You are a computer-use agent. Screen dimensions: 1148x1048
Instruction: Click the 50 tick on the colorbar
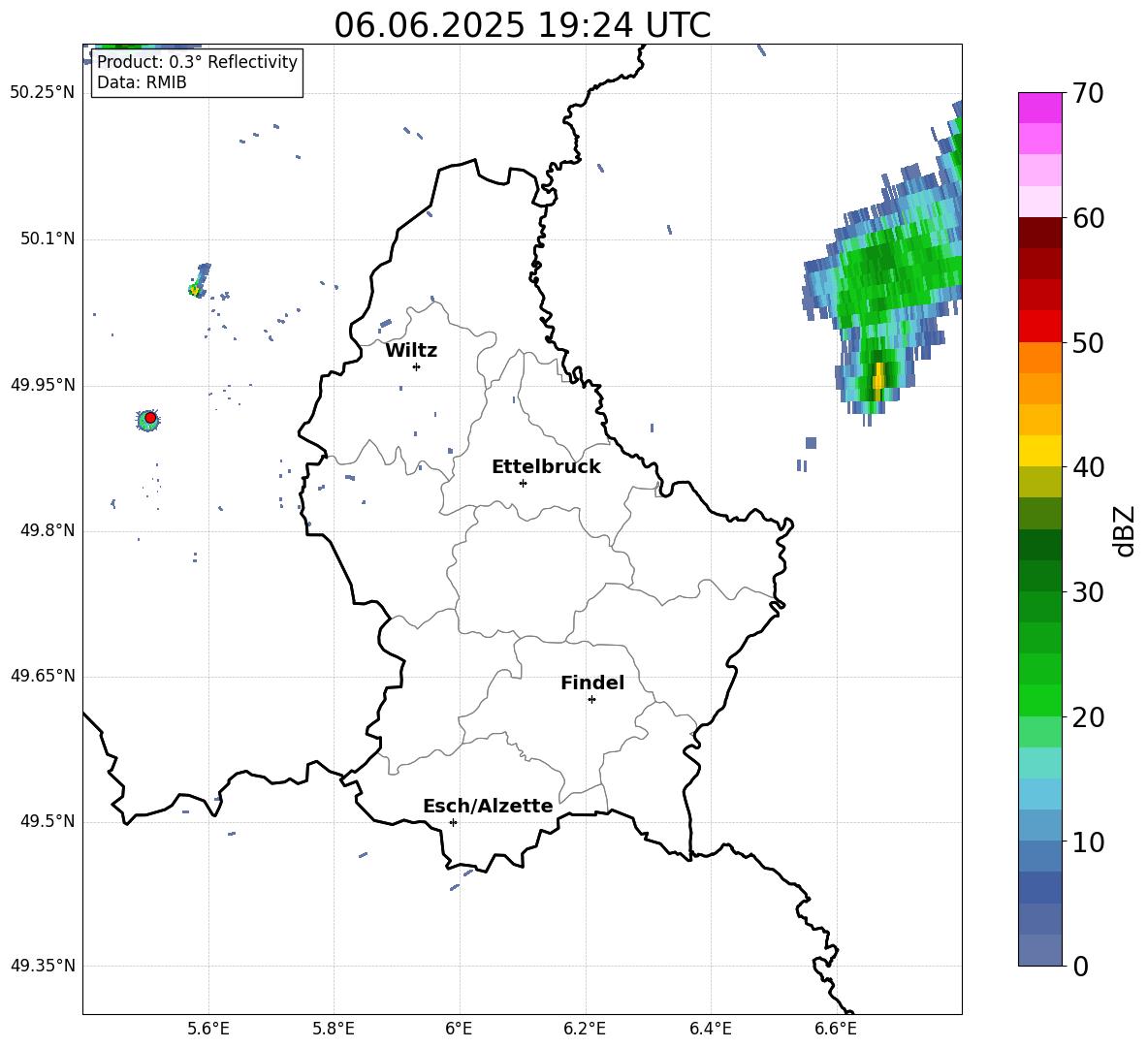point(1088,342)
